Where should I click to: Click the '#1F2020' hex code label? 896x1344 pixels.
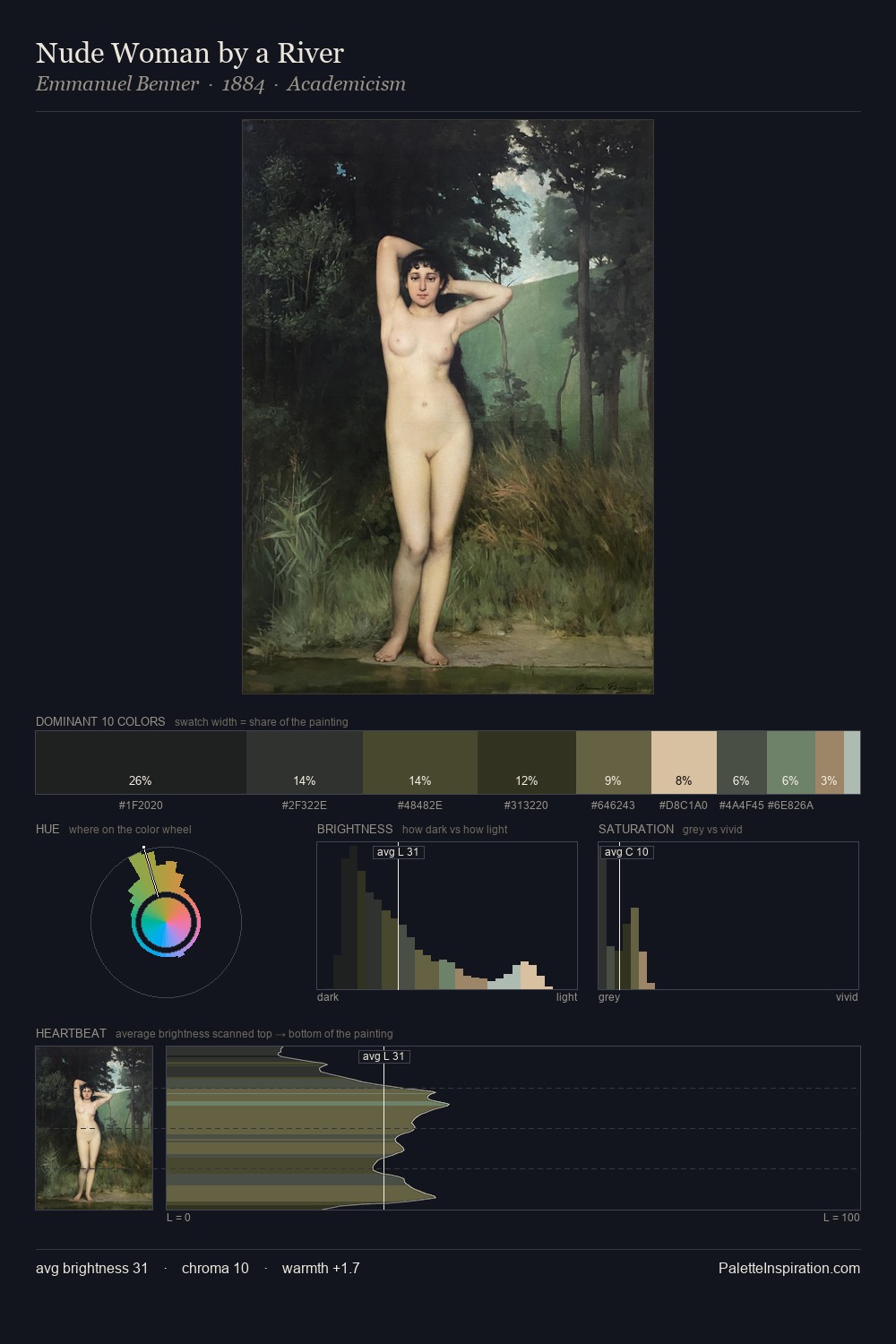[141, 806]
